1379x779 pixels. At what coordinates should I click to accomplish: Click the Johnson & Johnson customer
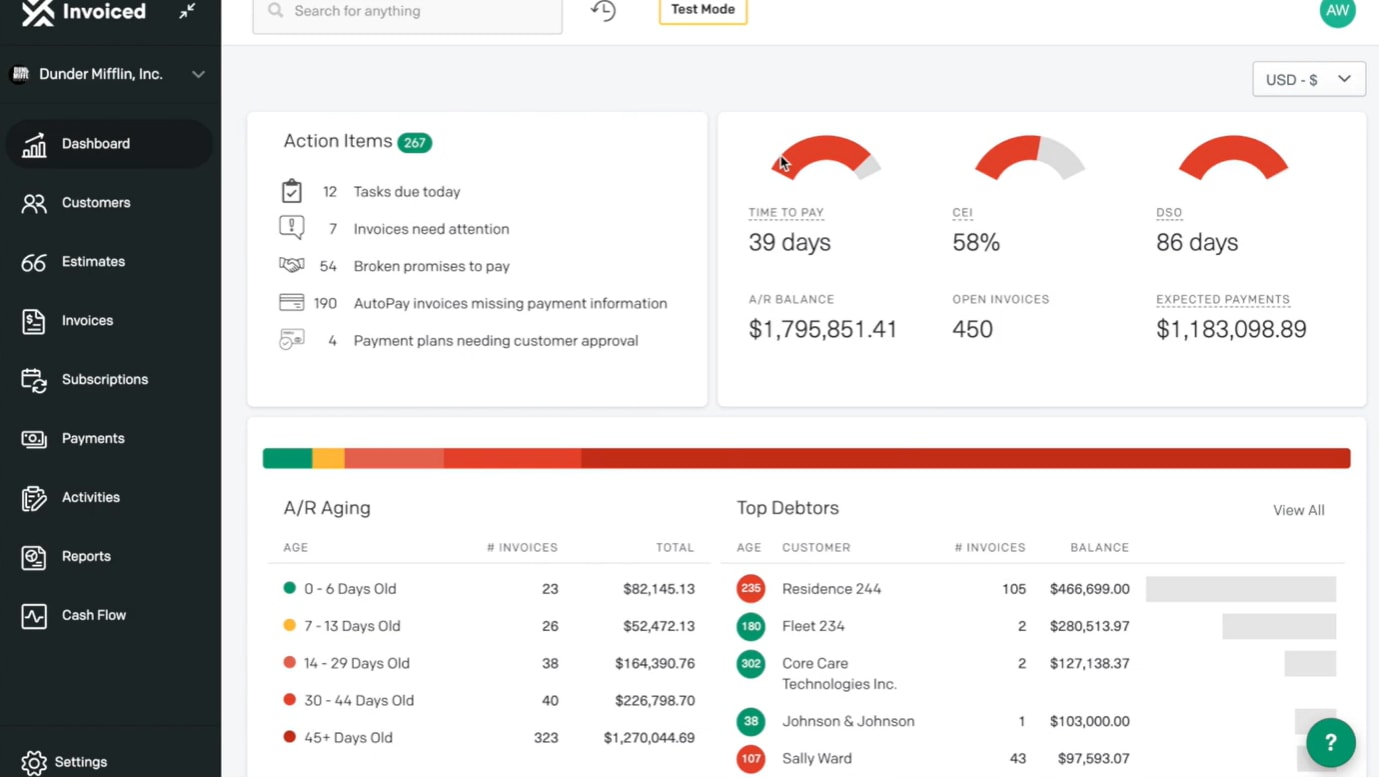tap(848, 721)
